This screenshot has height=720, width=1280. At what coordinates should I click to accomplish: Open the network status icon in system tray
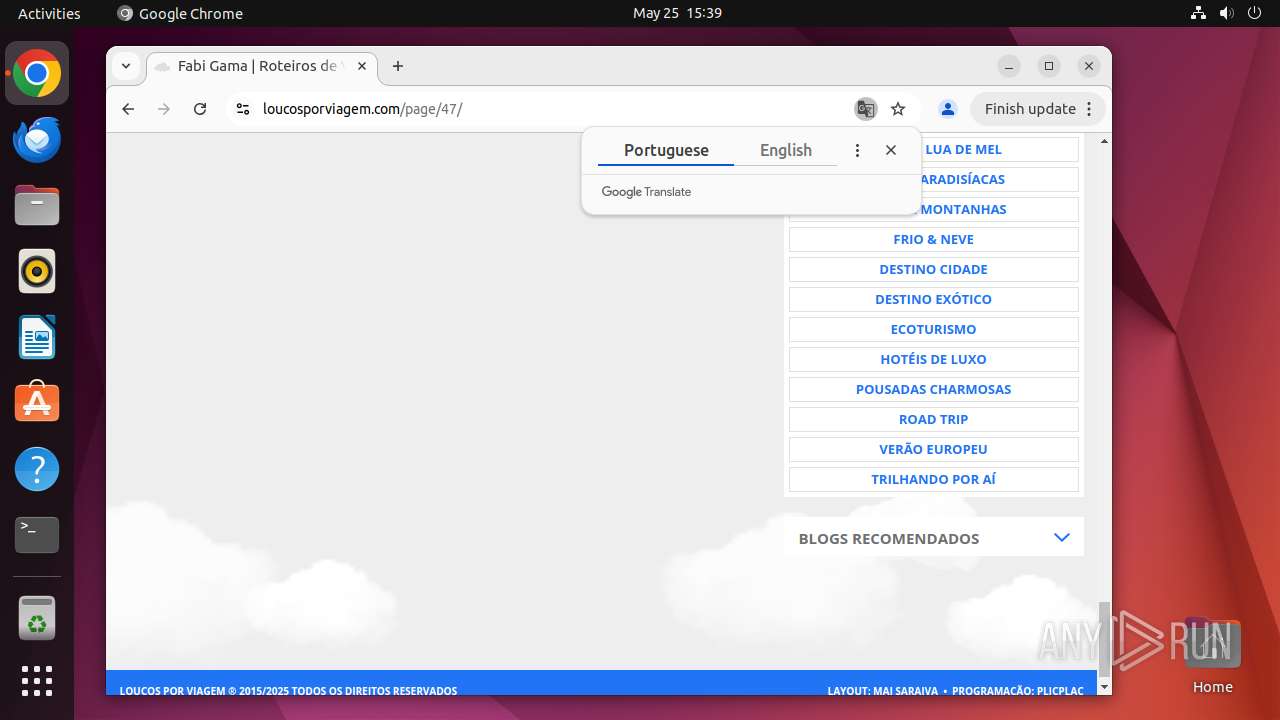[x=1199, y=13]
